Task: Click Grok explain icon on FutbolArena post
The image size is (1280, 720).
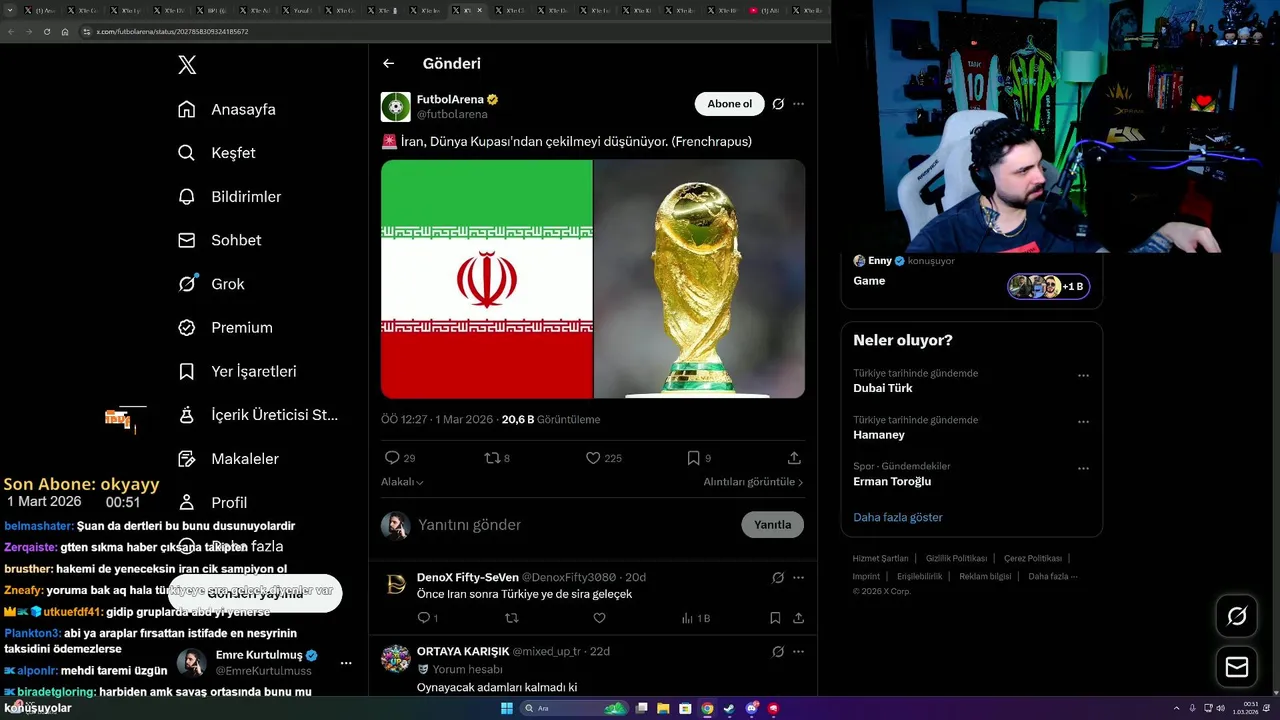Action: 778,104
